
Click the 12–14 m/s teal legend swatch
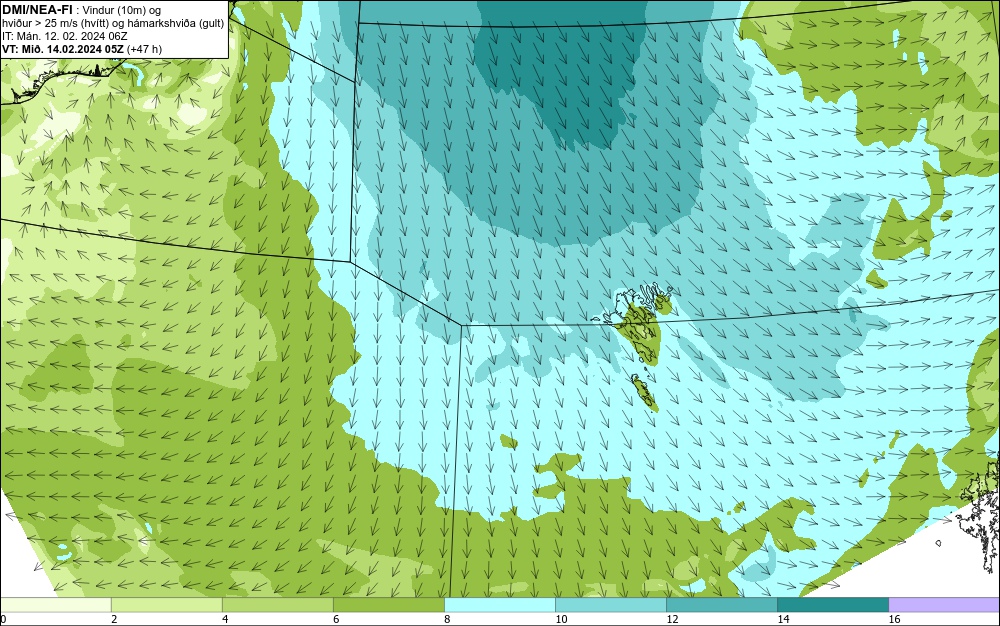721,605
